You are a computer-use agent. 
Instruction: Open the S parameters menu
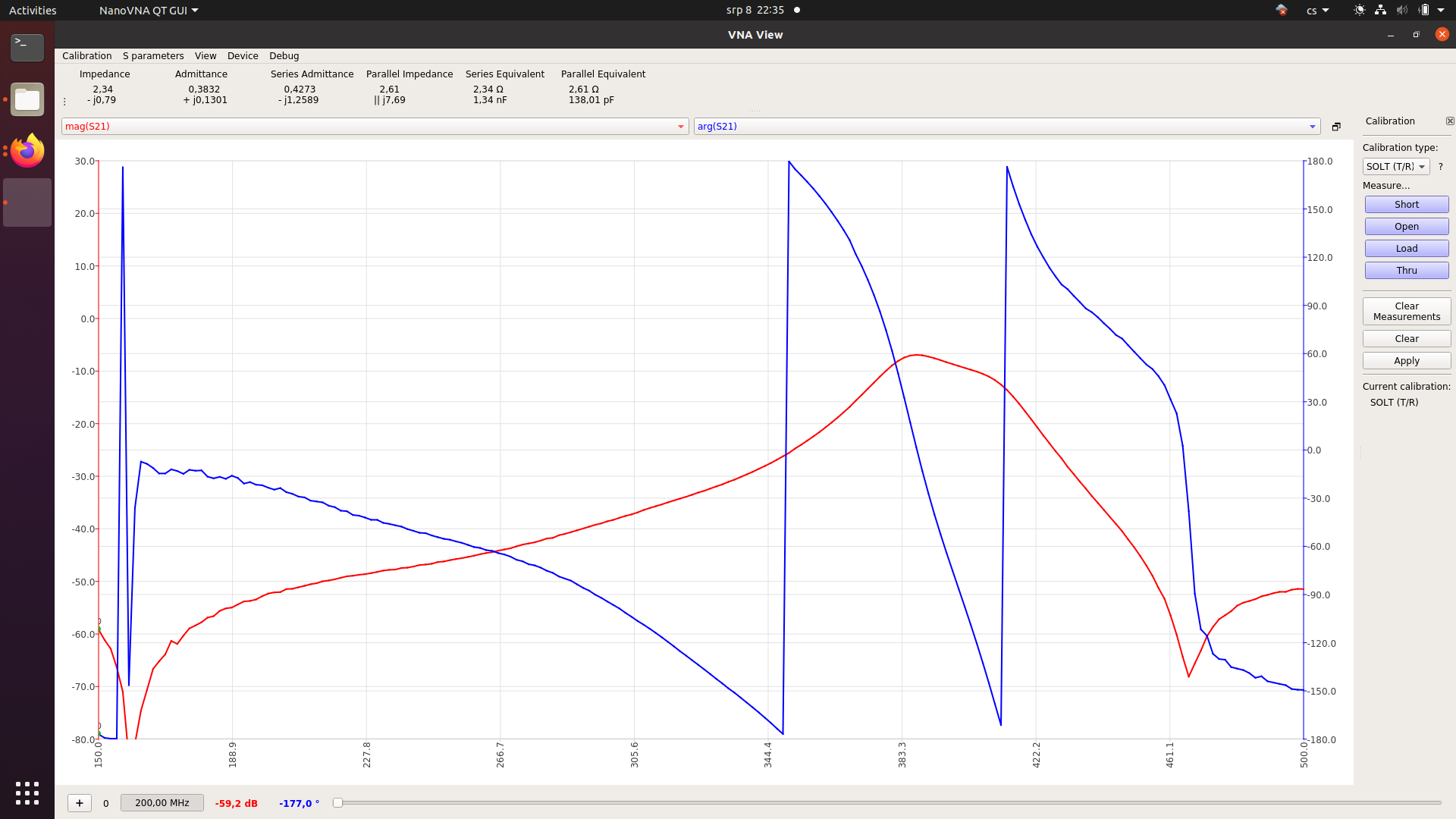[153, 56]
